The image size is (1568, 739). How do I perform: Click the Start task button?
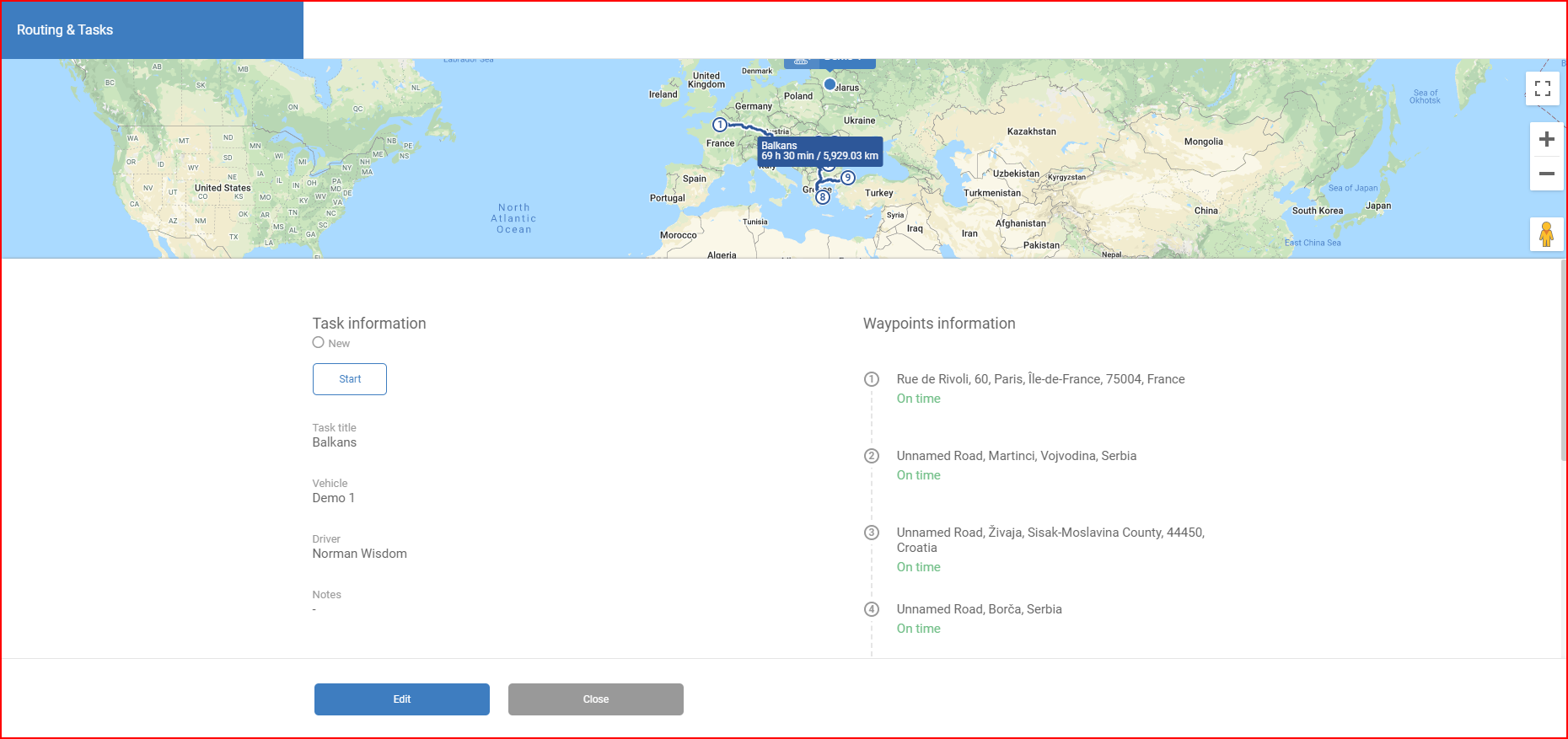[350, 379]
